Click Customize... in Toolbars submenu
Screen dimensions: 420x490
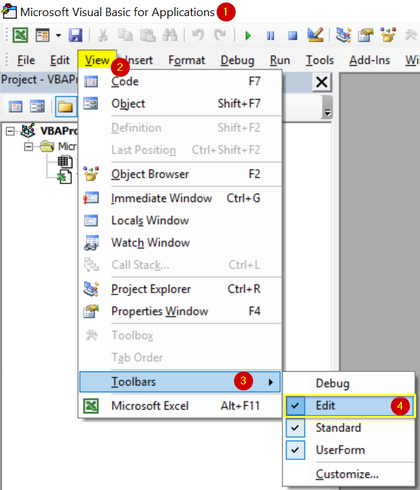pyautogui.click(x=349, y=474)
